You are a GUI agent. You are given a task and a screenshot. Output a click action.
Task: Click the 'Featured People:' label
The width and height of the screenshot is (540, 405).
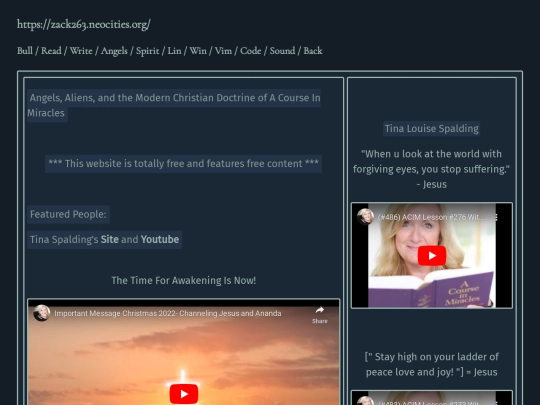point(68,214)
